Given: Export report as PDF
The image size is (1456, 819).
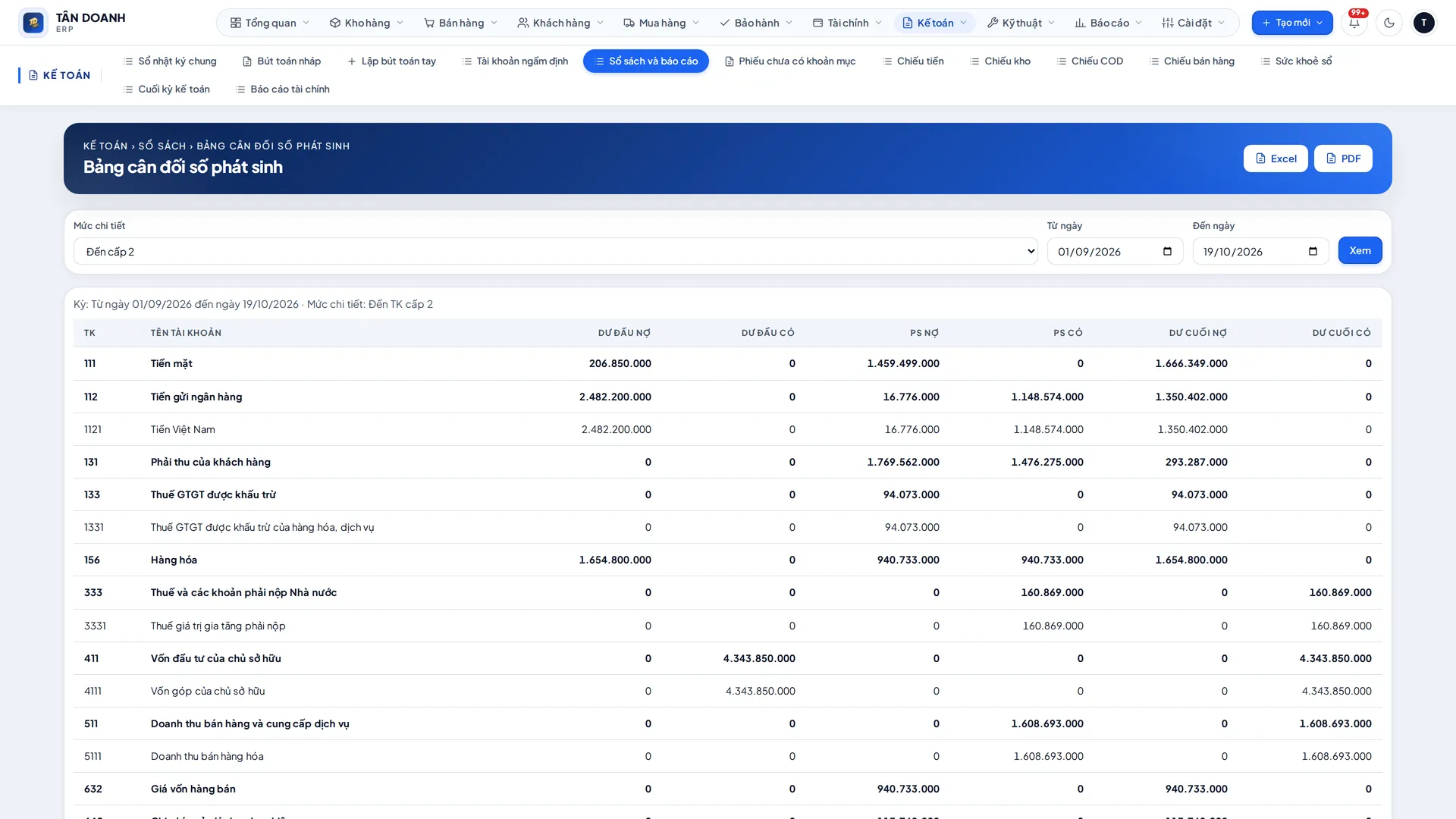Looking at the screenshot, I should [x=1343, y=158].
